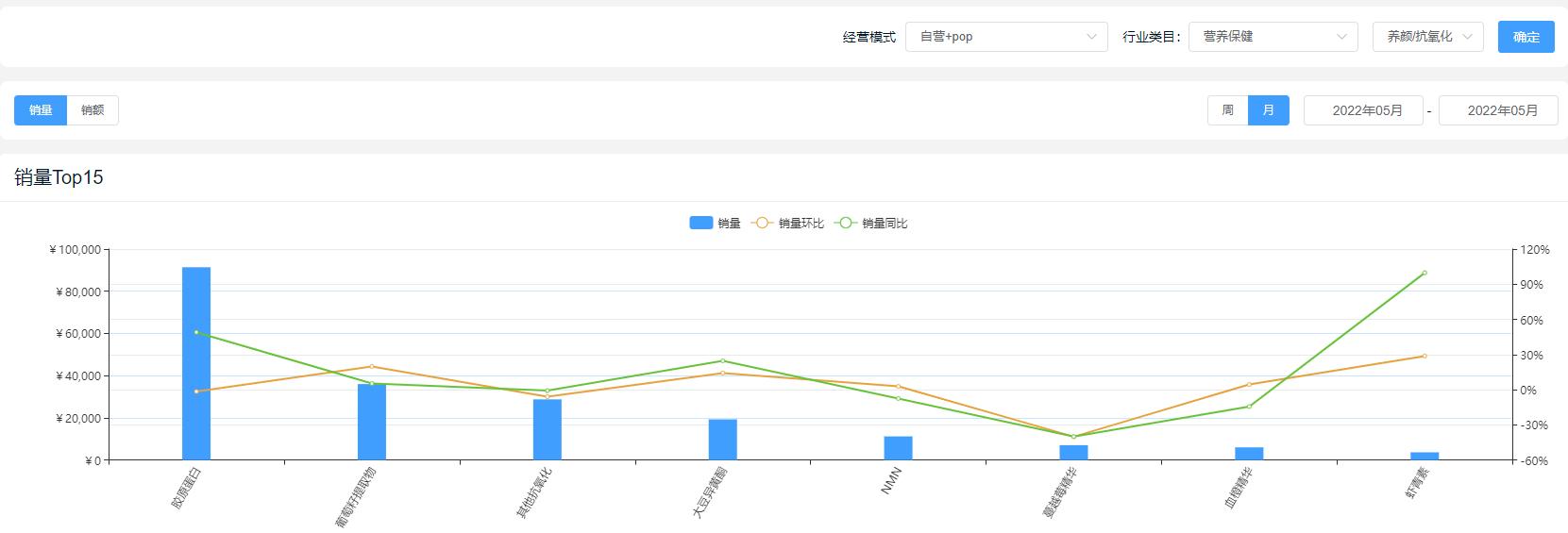Open the 经营模式 dropdown showing 自营+pop
The height and width of the screenshot is (533, 1568).
(x=1006, y=37)
